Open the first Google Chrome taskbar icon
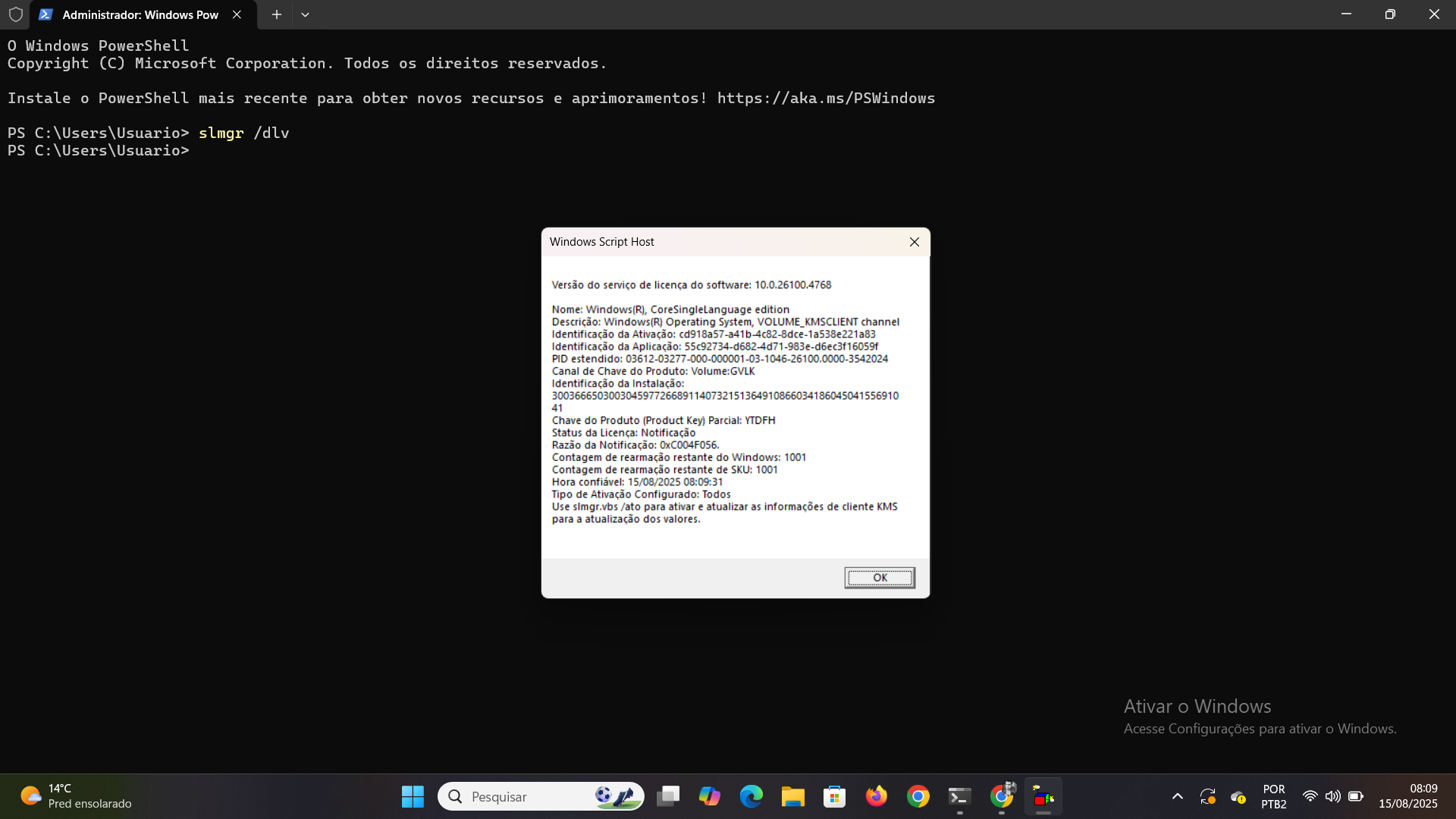This screenshot has height=819, width=1456. 918,796
